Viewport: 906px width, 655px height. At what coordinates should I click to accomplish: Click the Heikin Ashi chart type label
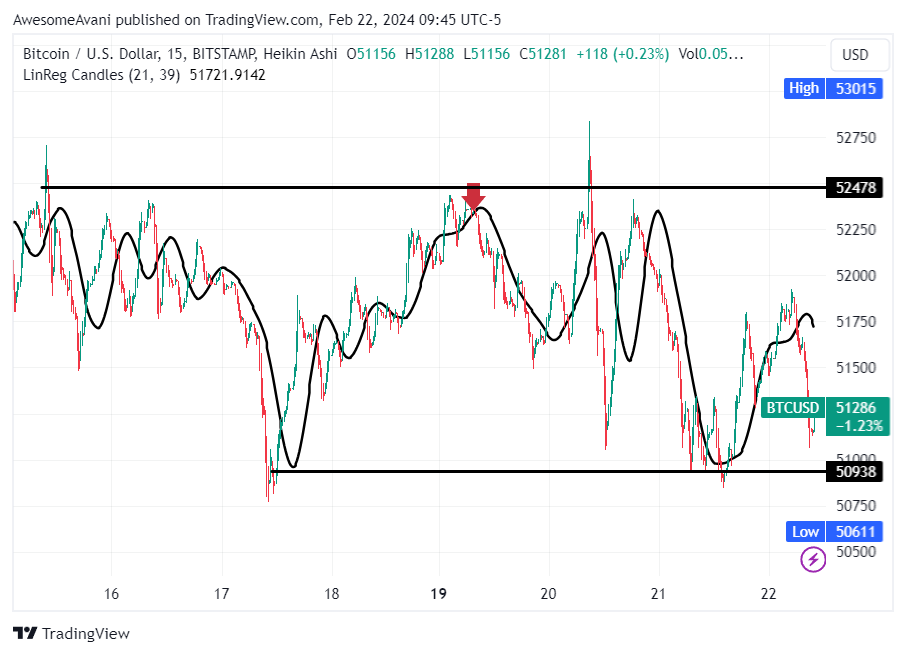[300, 54]
